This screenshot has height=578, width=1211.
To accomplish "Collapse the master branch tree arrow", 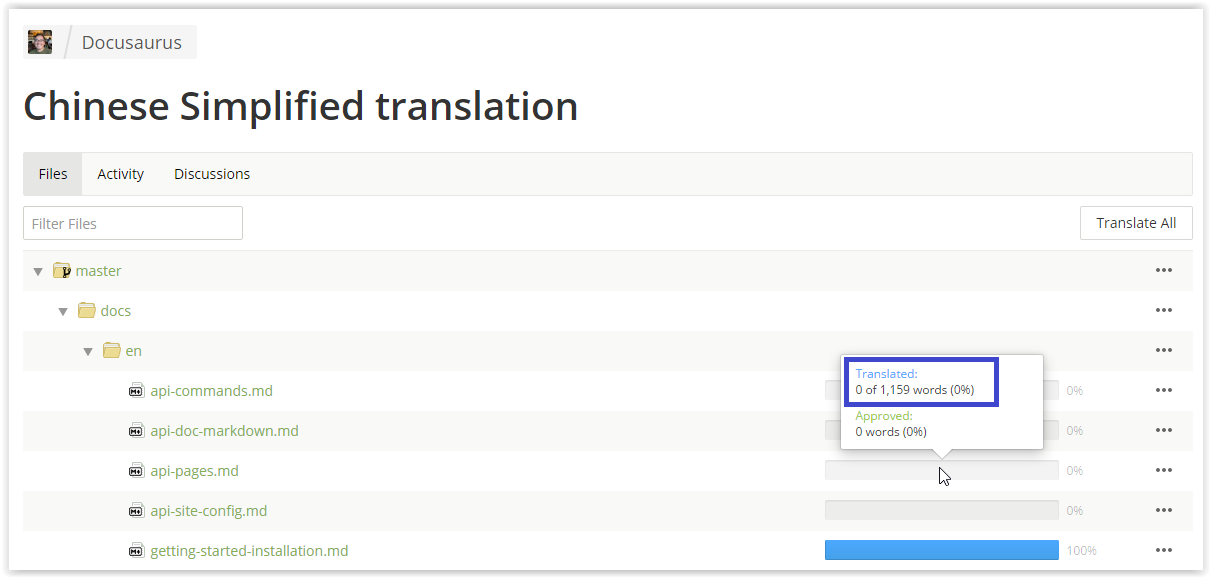I will point(38,271).
